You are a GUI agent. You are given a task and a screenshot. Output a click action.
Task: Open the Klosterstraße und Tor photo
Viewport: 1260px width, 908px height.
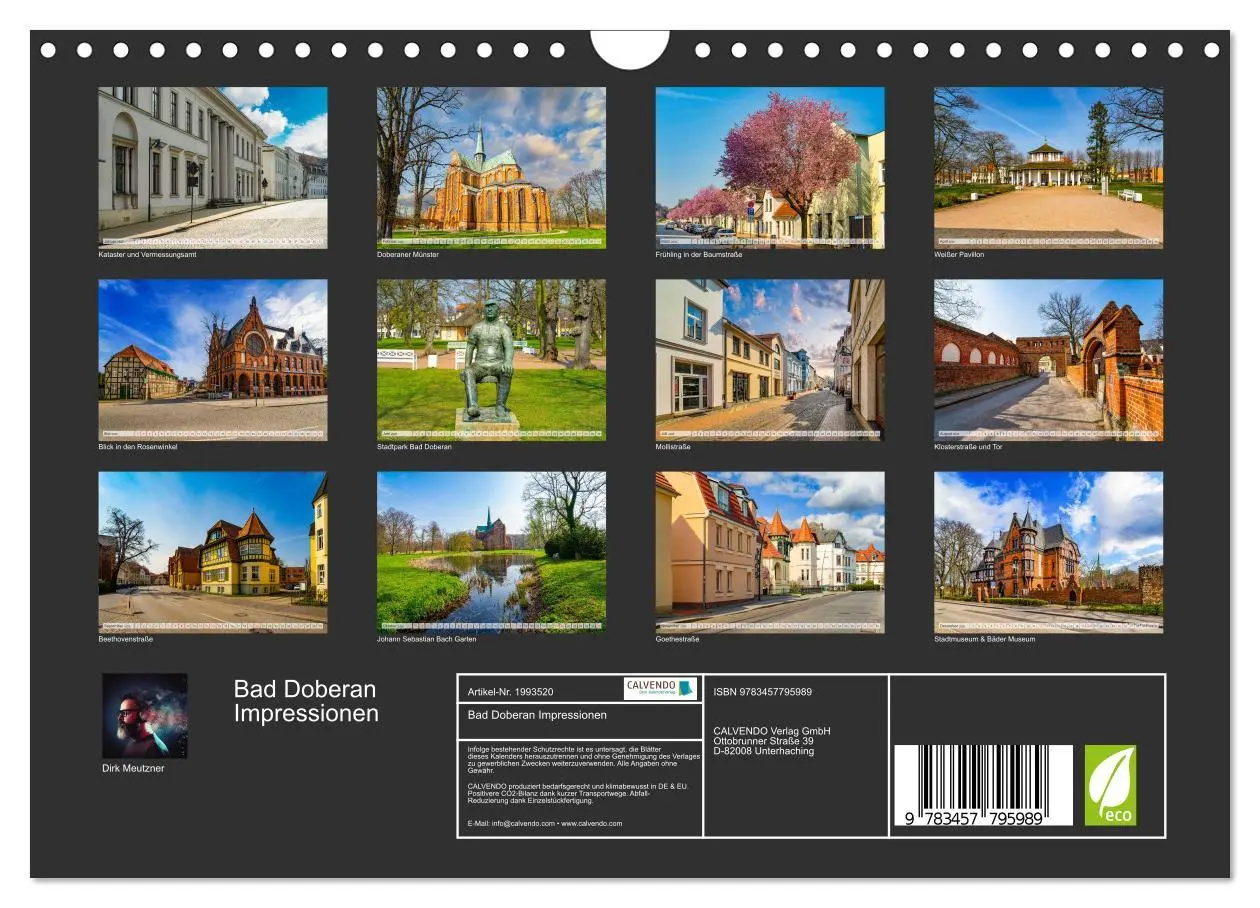1048,359
